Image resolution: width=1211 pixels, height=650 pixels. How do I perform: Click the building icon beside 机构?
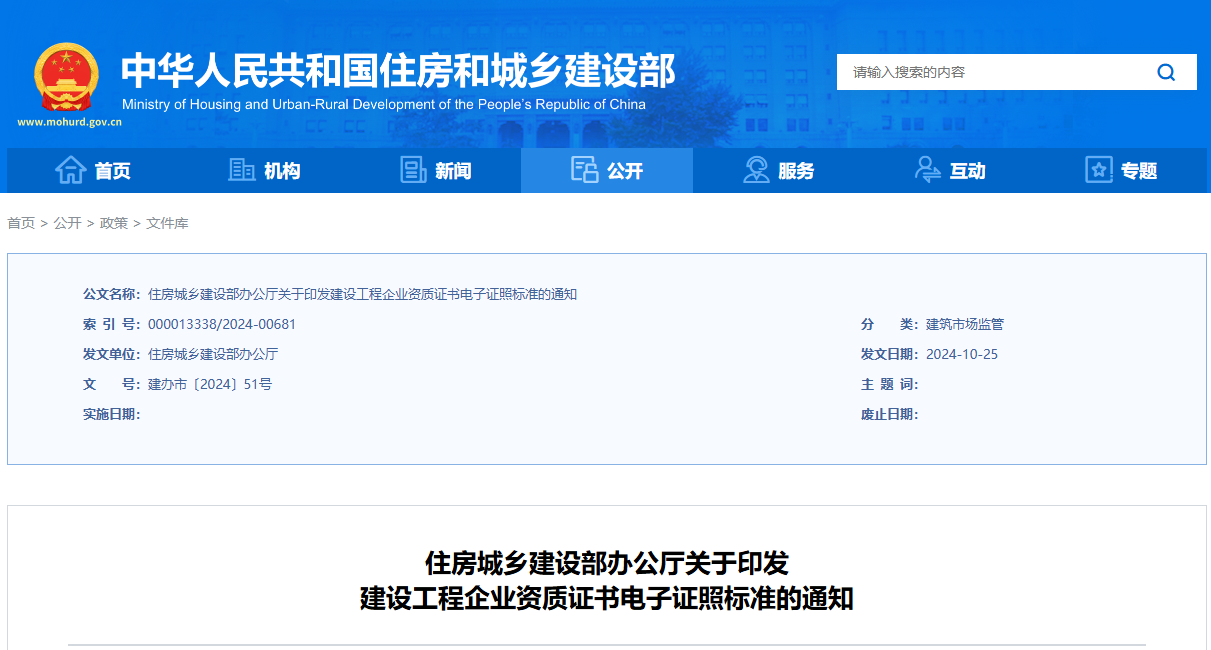tap(241, 170)
